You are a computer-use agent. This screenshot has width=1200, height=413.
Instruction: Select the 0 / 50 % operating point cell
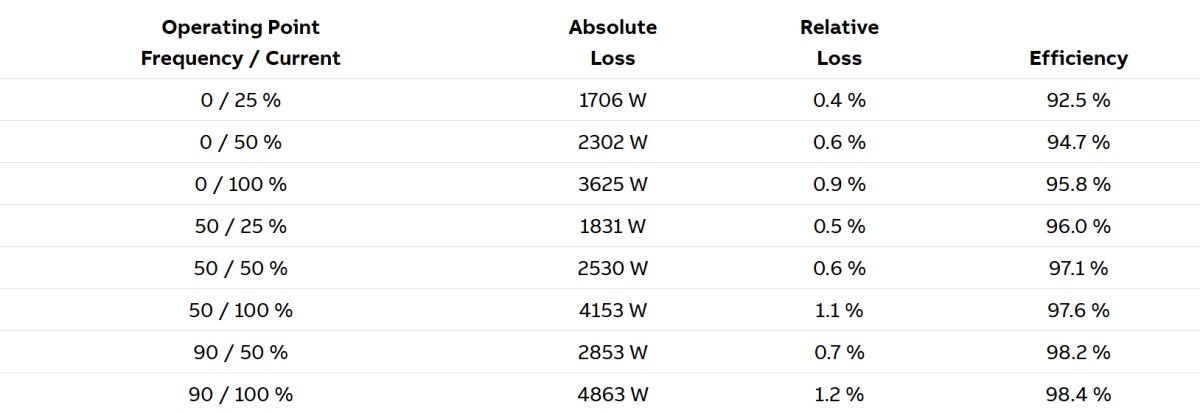point(240,142)
